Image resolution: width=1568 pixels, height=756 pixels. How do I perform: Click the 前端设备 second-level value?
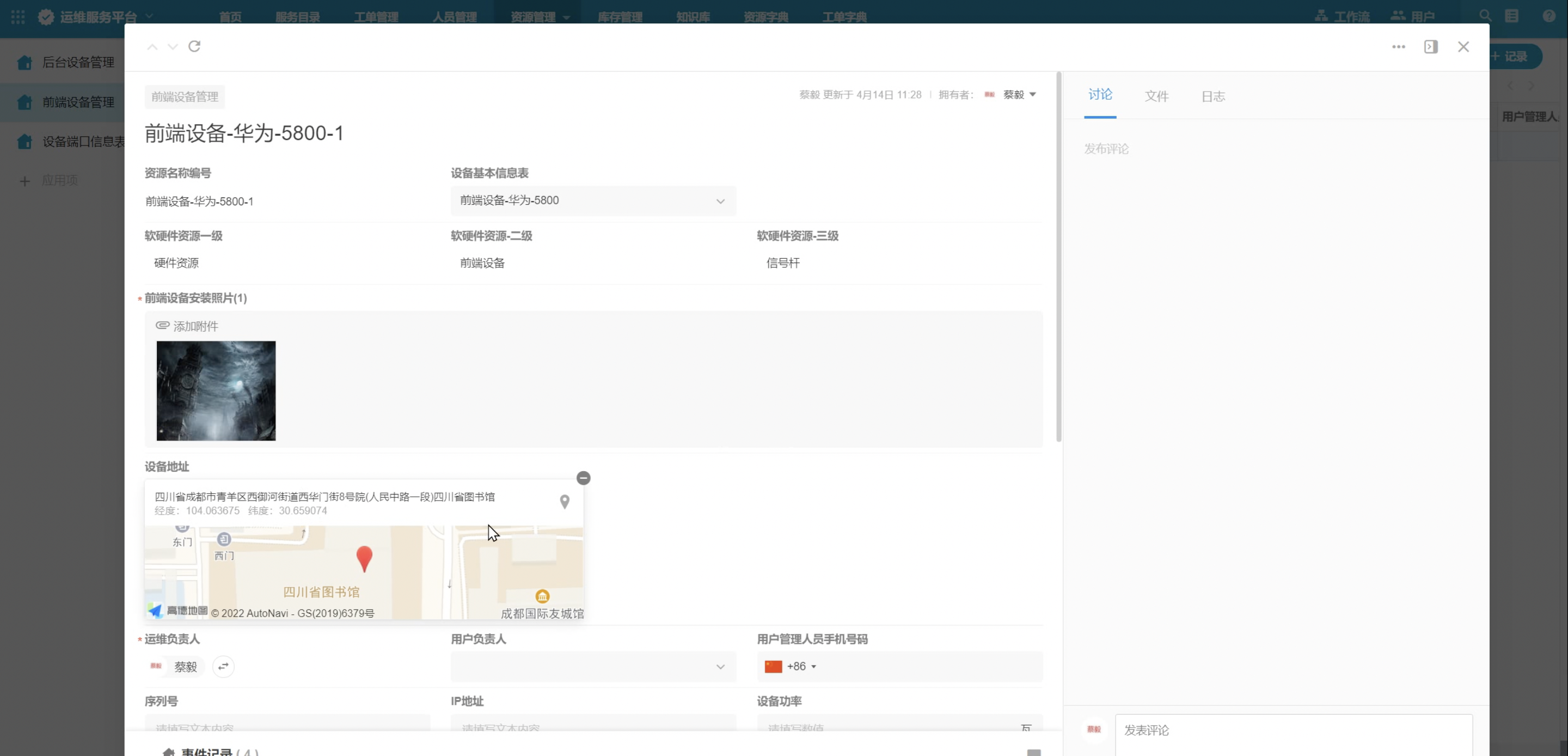tap(482, 263)
